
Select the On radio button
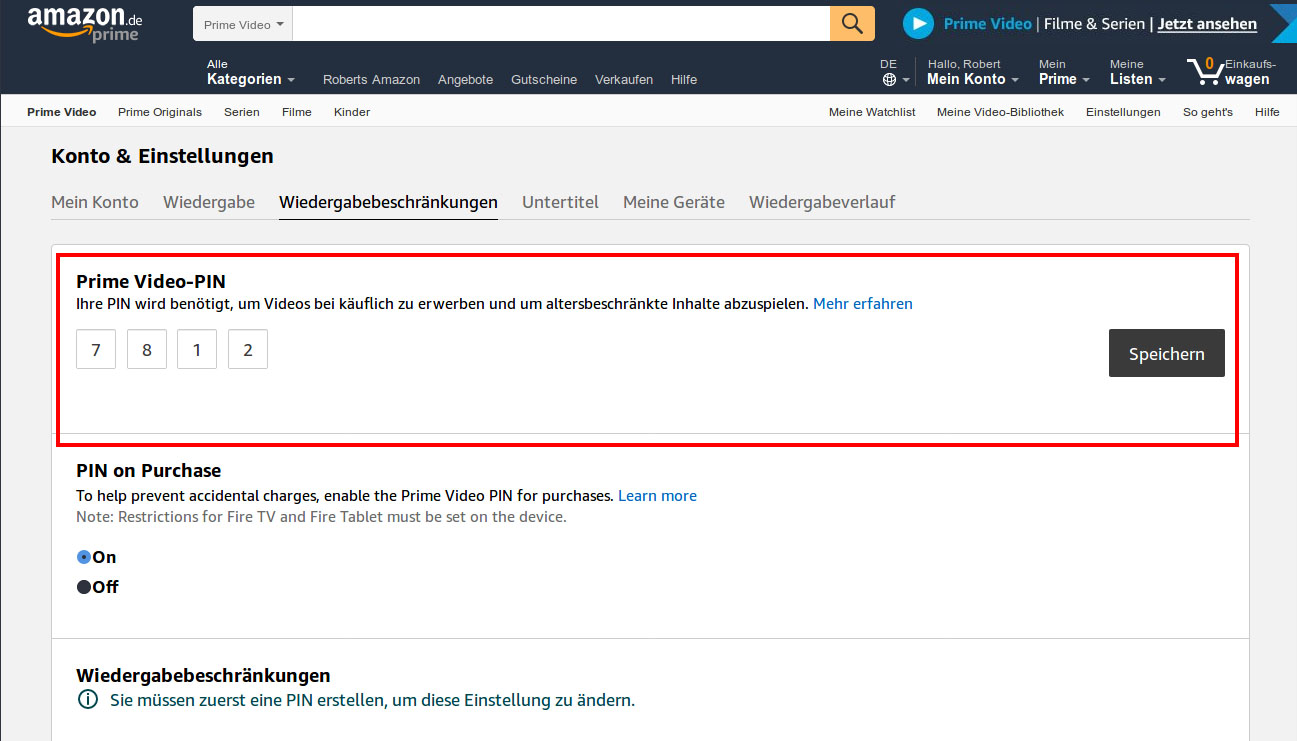(84, 557)
